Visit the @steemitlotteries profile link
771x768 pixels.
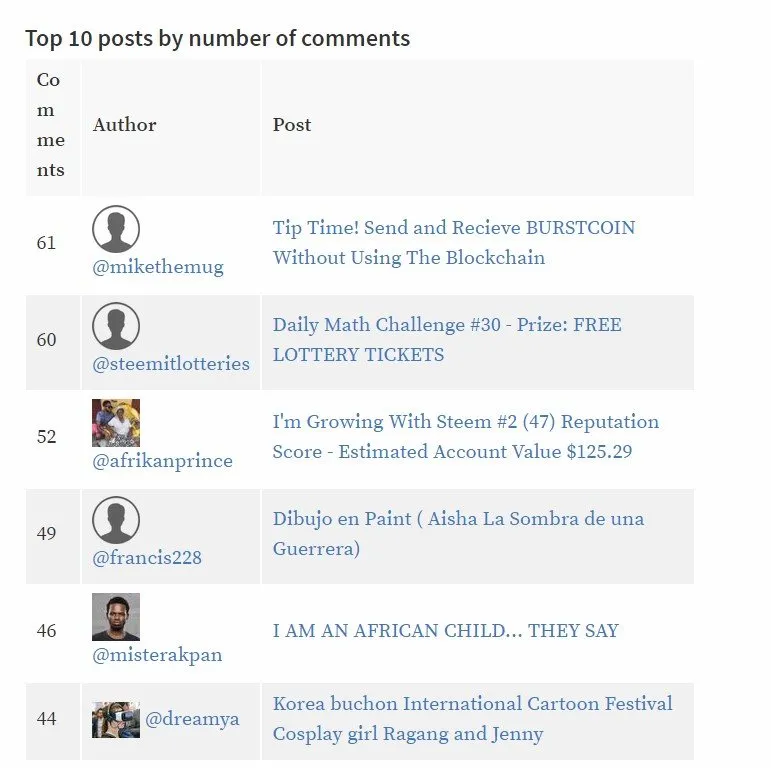[x=171, y=364]
